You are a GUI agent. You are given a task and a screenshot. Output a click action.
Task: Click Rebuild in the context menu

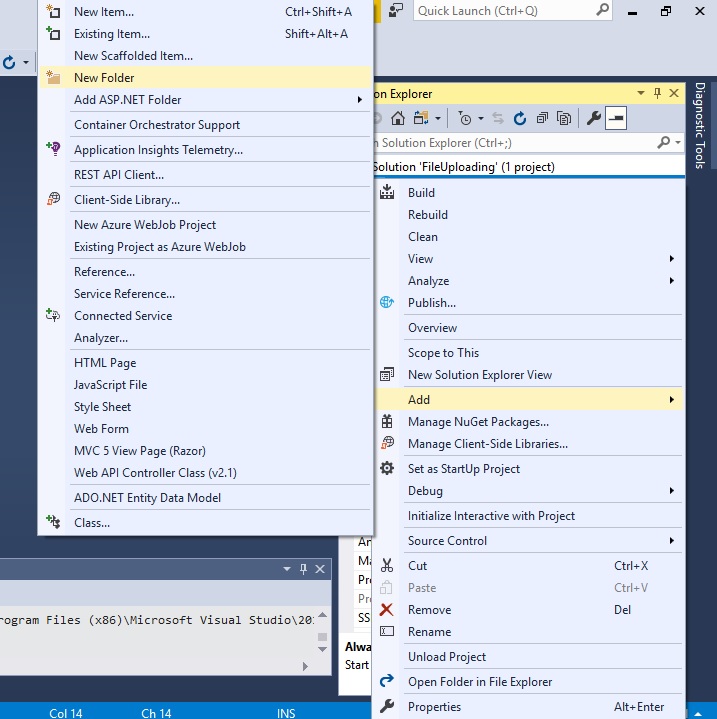(x=529, y=215)
